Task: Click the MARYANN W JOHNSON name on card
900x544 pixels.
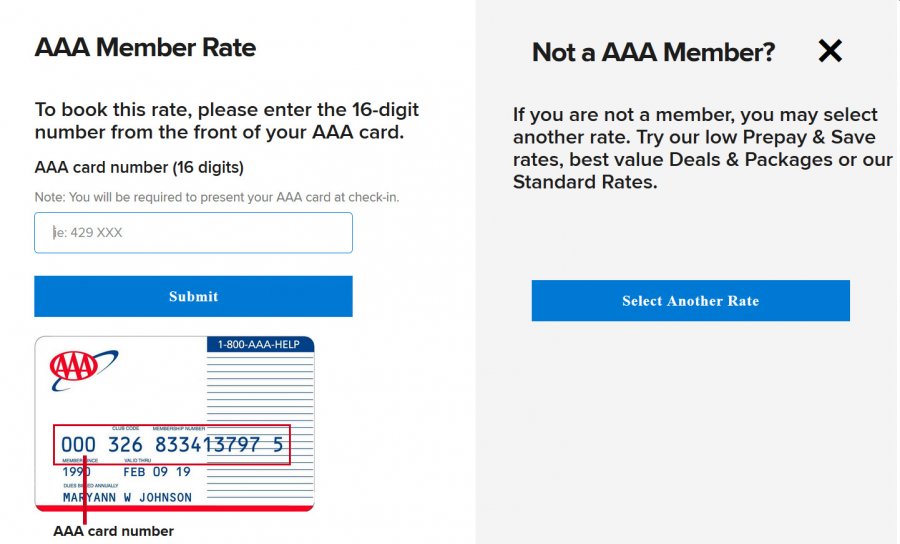Action: tap(127, 497)
